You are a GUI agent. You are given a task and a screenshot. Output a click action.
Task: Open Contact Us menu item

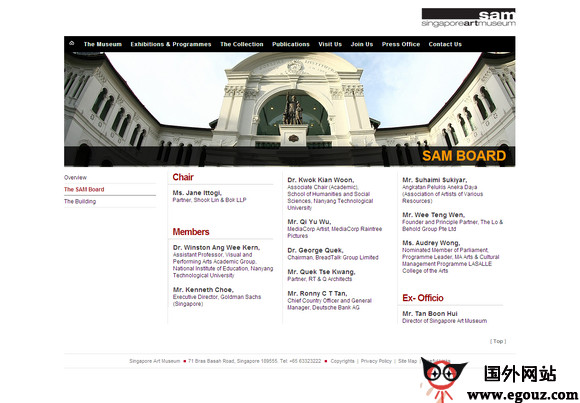[x=445, y=44]
